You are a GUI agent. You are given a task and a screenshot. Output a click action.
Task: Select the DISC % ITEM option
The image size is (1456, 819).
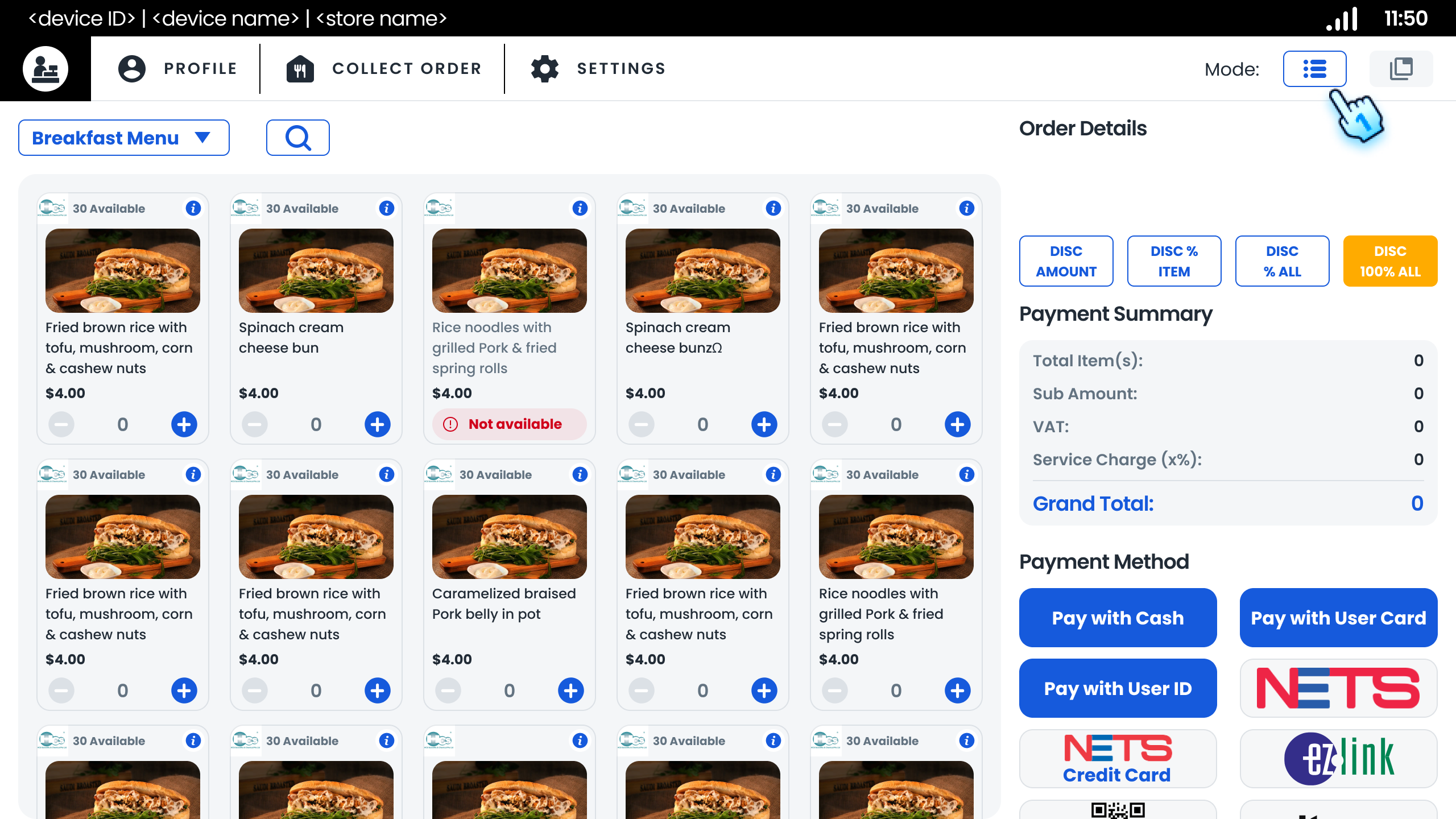point(1174,261)
